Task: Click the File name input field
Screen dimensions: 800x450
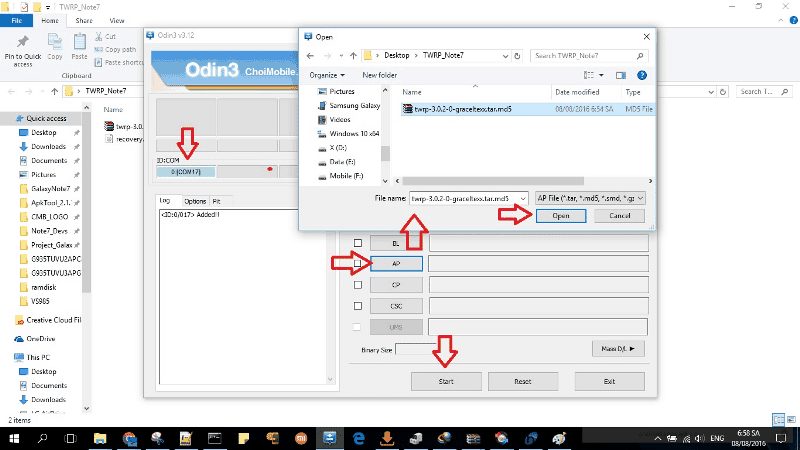Action: (x=465, y=198)
